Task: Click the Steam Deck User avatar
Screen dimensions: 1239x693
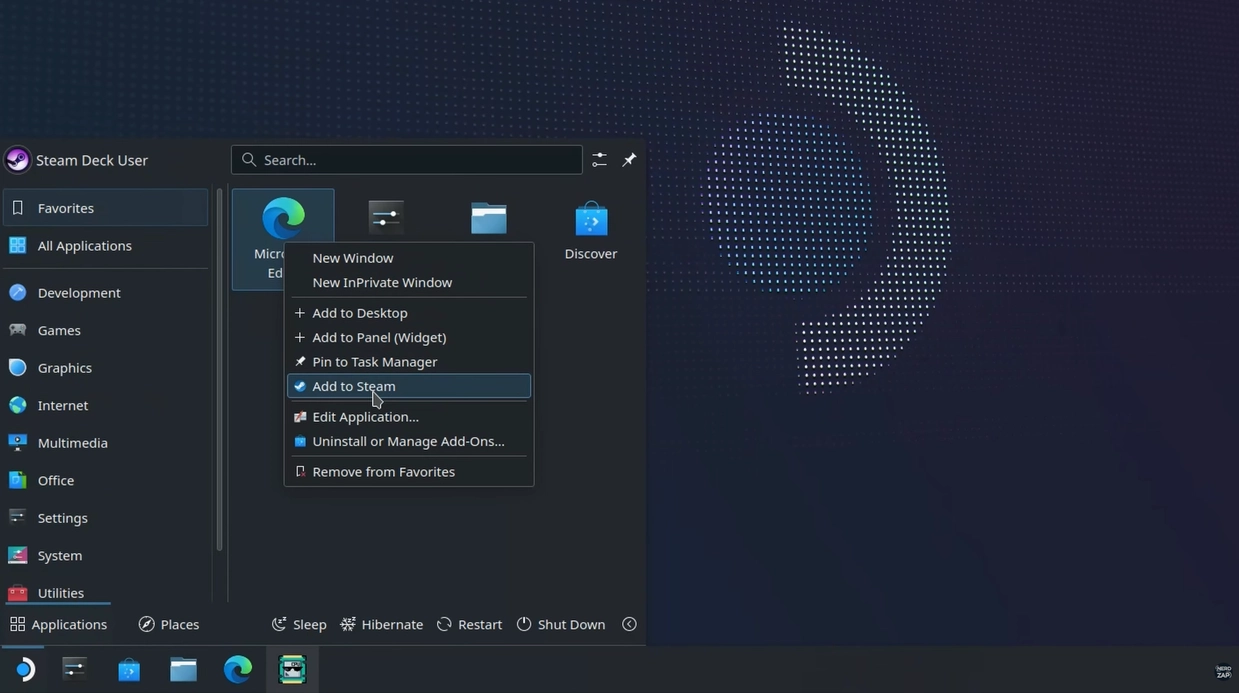Action: (18, 160)
